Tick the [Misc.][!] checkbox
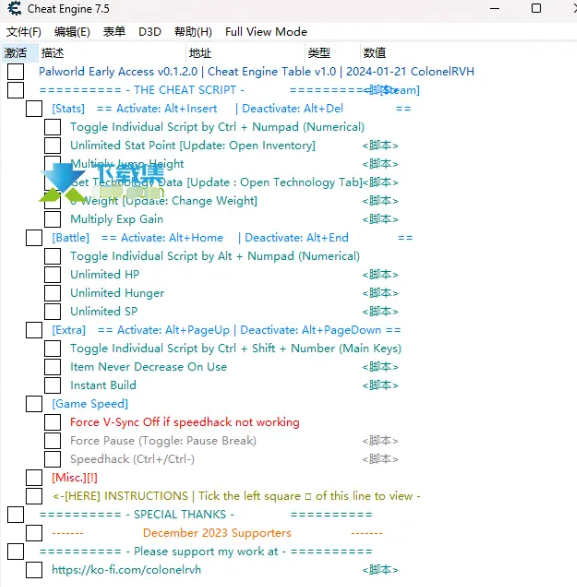Viewport: 577px width, 587px height. pos(34,478)
